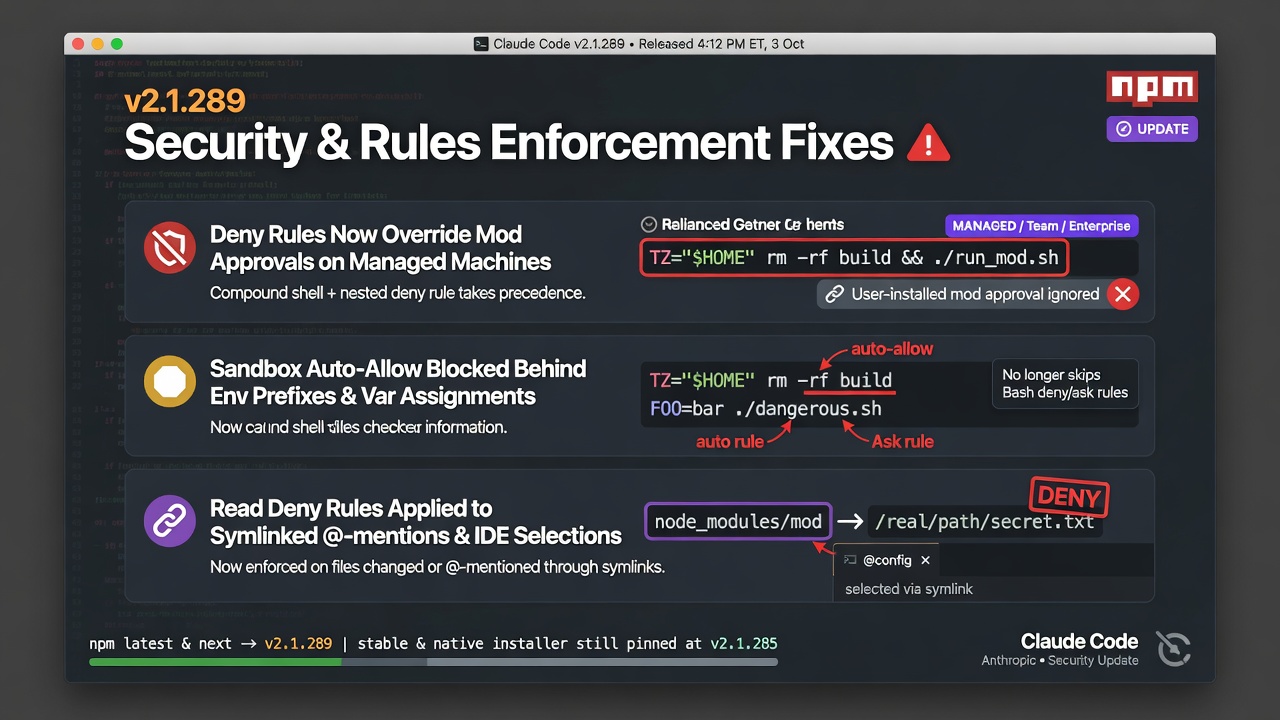Click the node_modules/mod path box
Viewport: 1280px width, 720px height.
pyautogui.click(x=738, y=521)
